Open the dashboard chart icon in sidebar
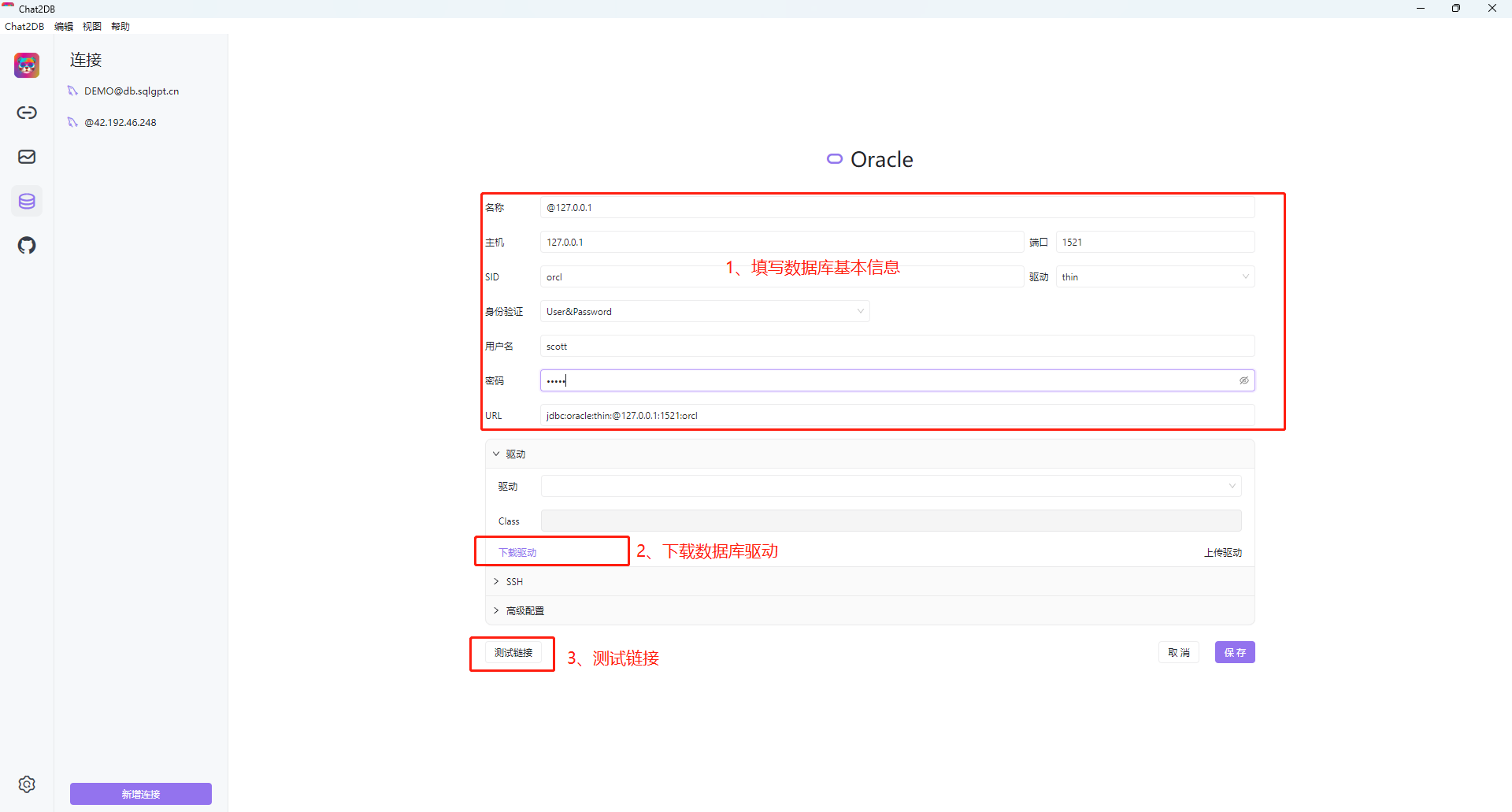Image resolution: width=1512 pixels, height=812 pixels. coord(27,157)
